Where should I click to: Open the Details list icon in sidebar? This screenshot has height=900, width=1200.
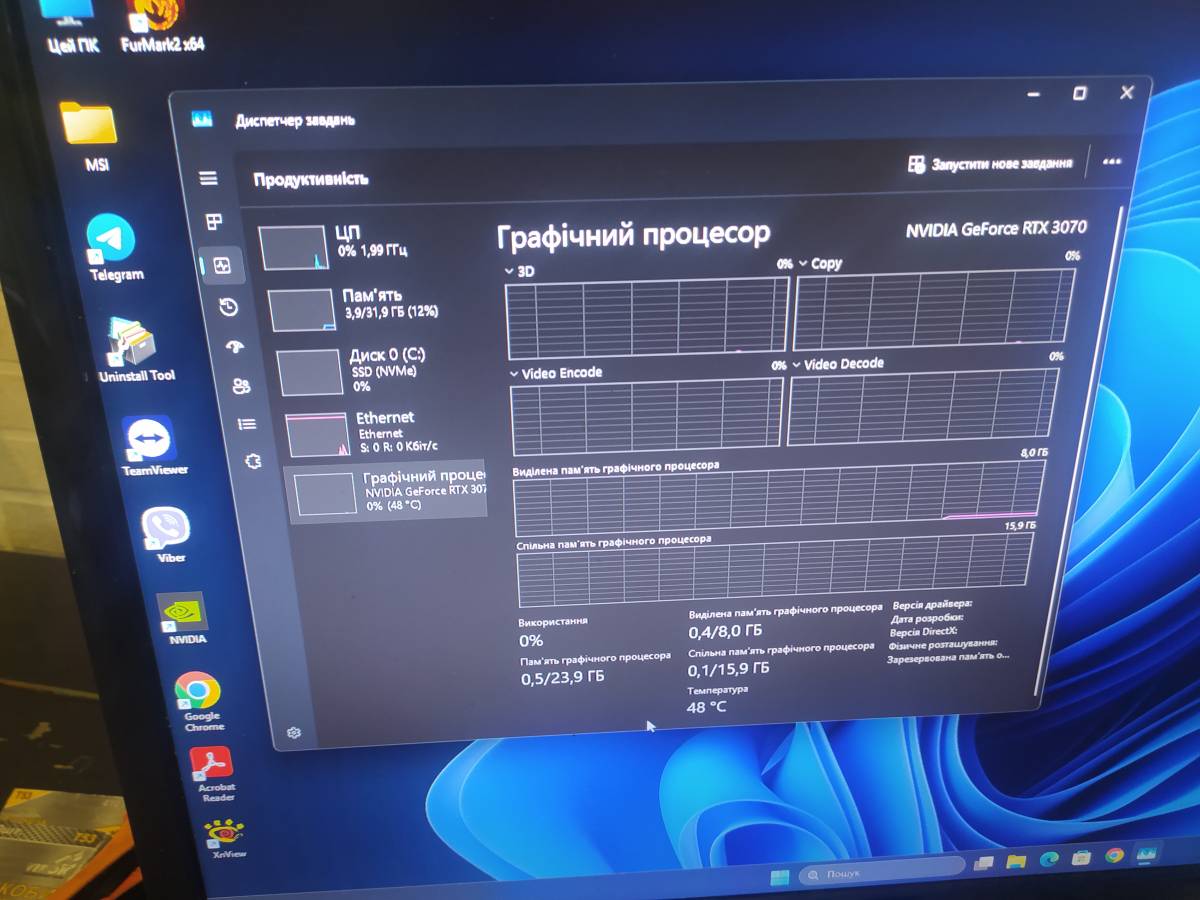coord(246,424)
